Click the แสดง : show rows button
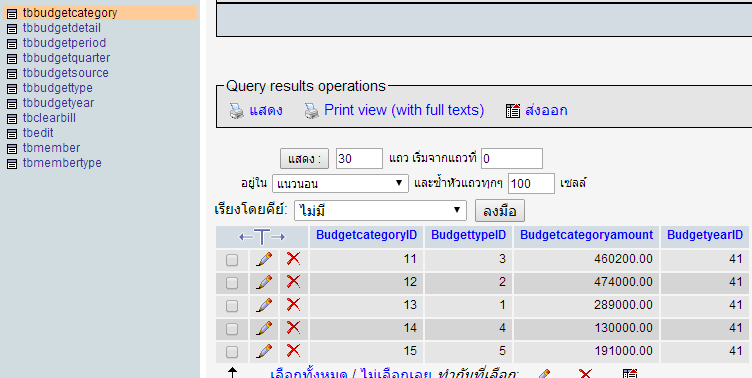Image resolution: width=752 pixels, height=378 pixels. coord(304,159)
